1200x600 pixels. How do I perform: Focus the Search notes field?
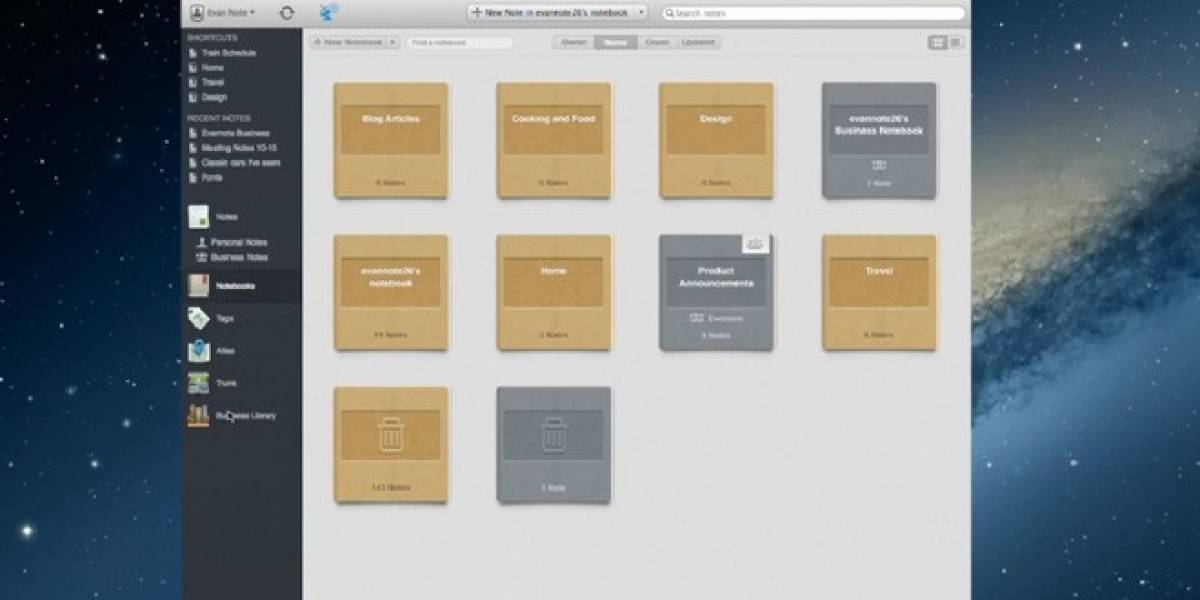[x=813, y=13]
